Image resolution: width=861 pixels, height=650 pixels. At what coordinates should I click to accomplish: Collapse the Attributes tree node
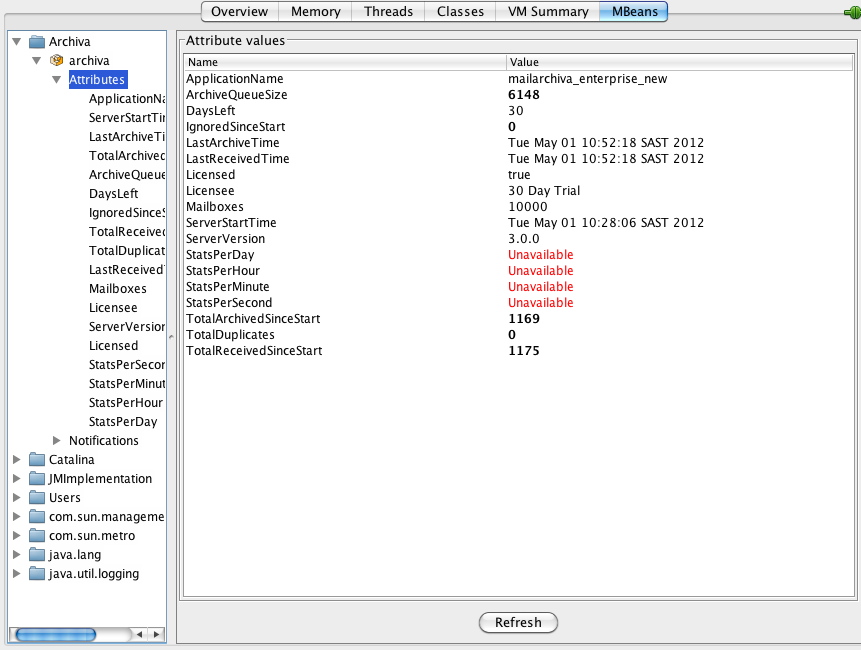coord(57,80)
